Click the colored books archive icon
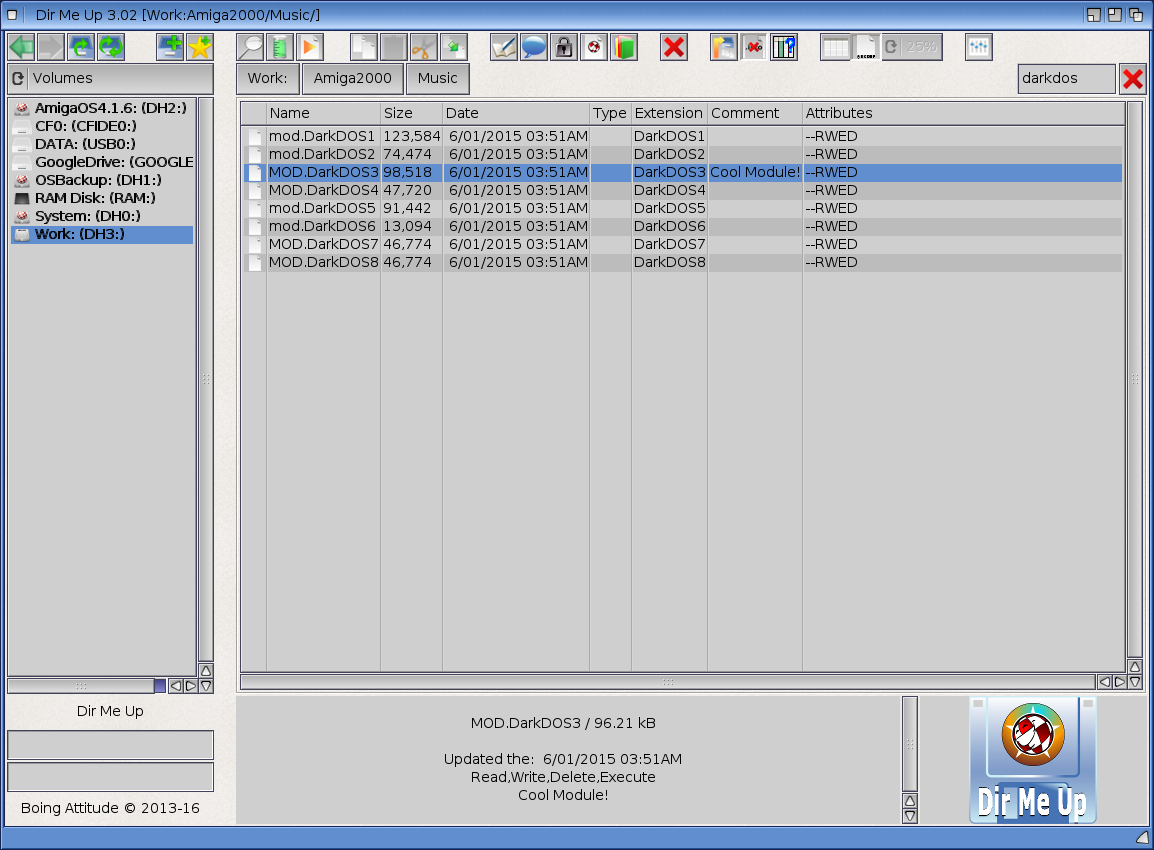This screenshot has width=1154, height=850. click(623, 47)
